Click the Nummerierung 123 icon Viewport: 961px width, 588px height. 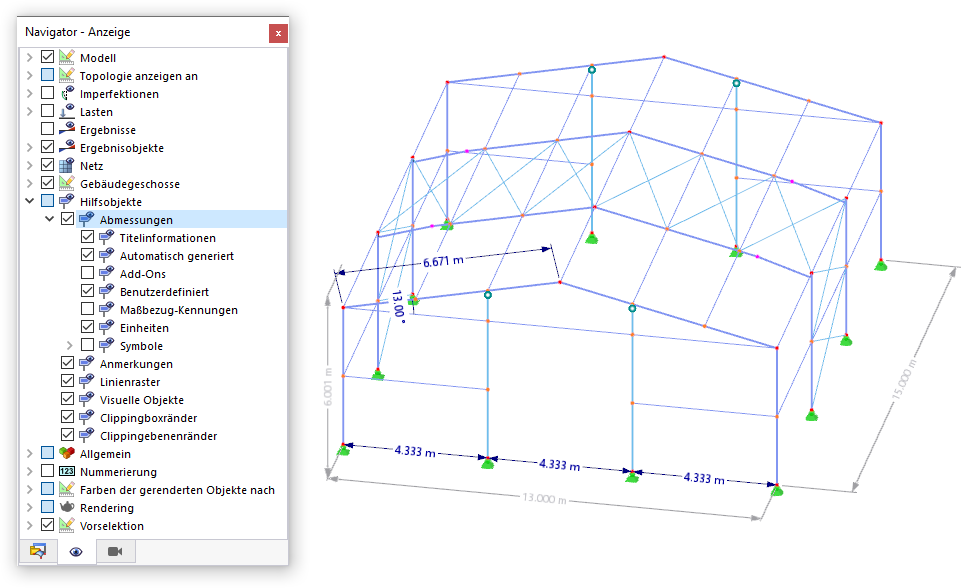[x=67, y=471]
